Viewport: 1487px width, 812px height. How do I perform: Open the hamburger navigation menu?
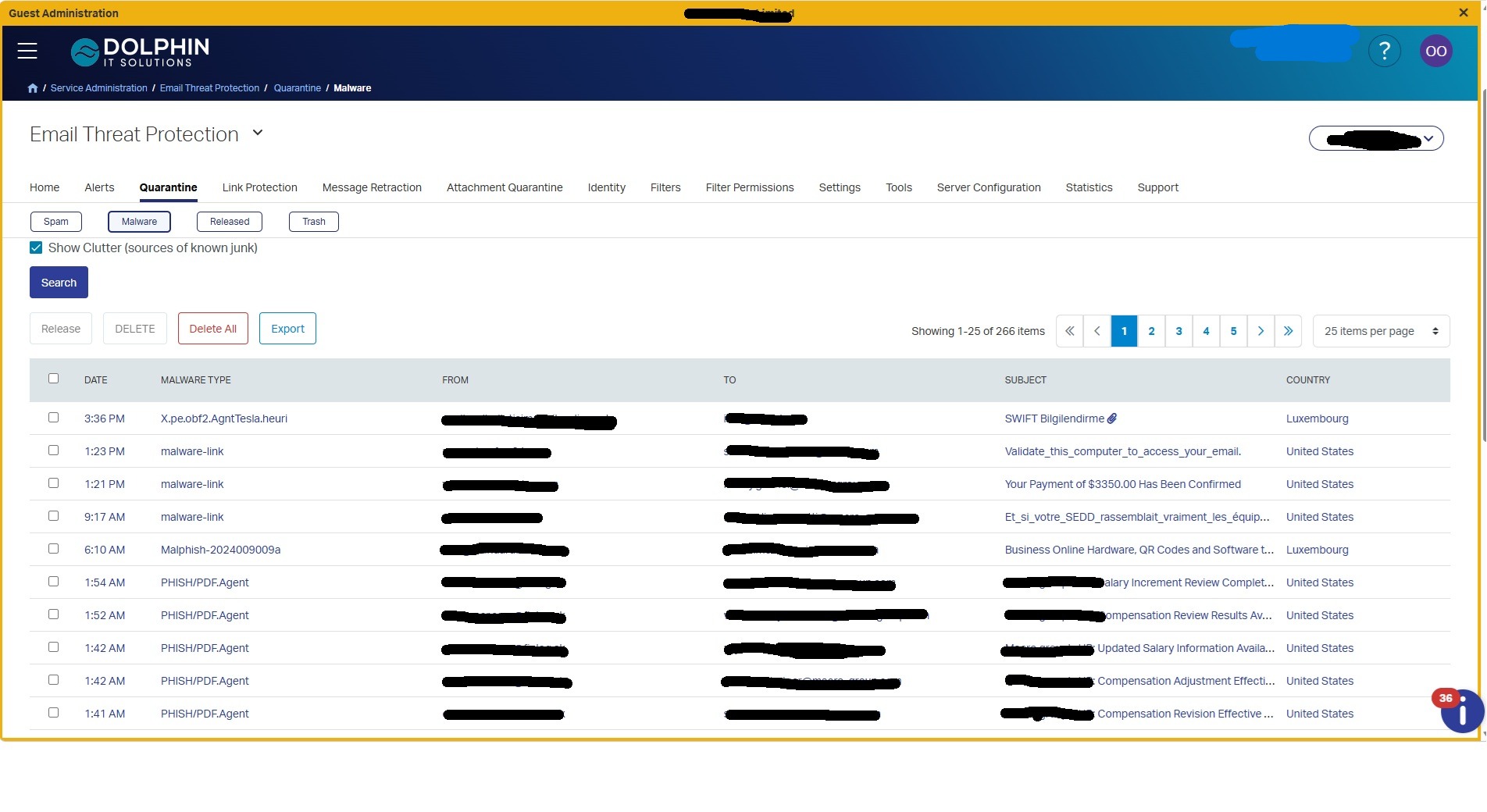(x=27, y=51)
